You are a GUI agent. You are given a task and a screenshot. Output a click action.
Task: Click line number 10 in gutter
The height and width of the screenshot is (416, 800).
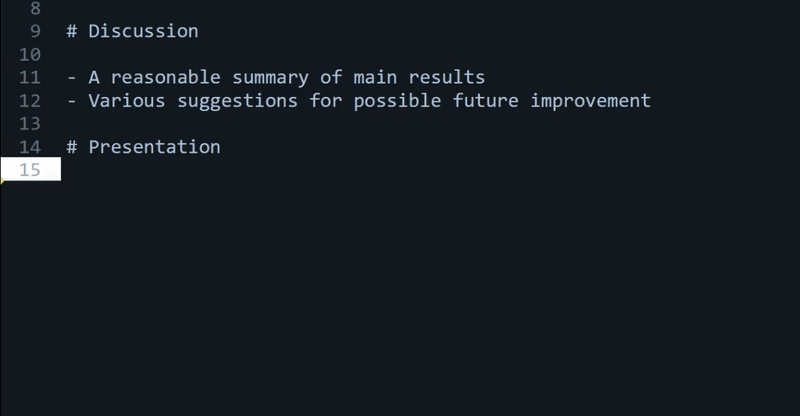tap(30, 55)
